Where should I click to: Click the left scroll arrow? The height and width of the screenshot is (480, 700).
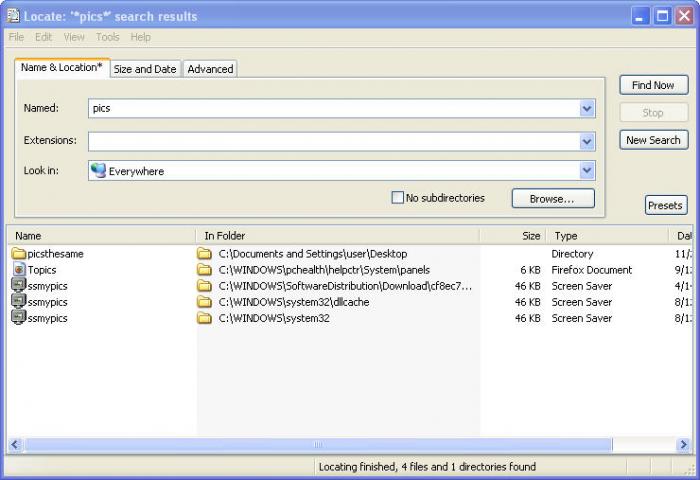pyautogui.click(x=15, y=445)
